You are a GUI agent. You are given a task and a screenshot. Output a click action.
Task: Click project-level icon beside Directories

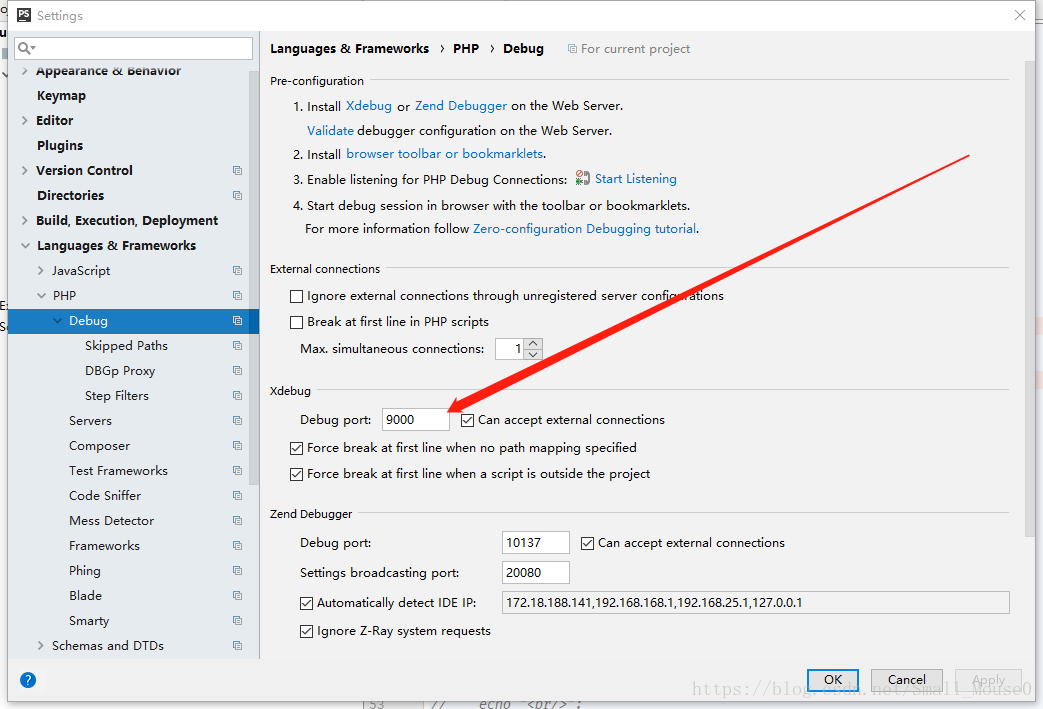pos(237,196)
